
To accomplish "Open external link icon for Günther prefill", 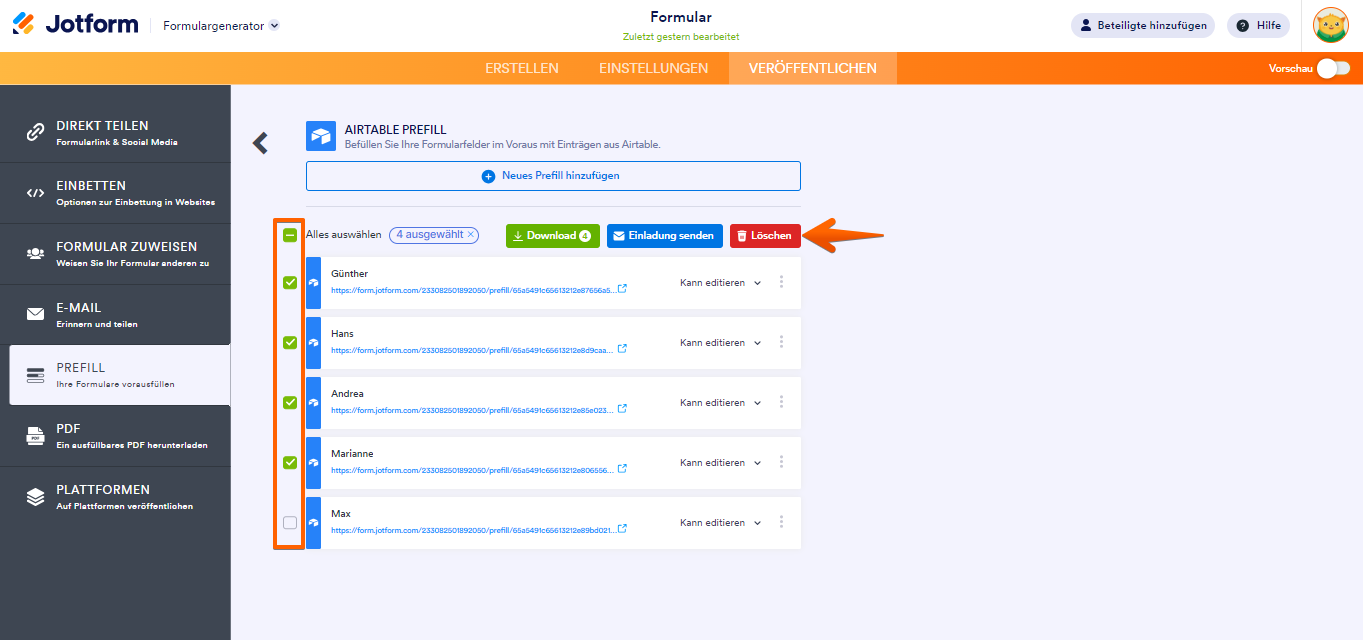I will (x=623, y=289).
